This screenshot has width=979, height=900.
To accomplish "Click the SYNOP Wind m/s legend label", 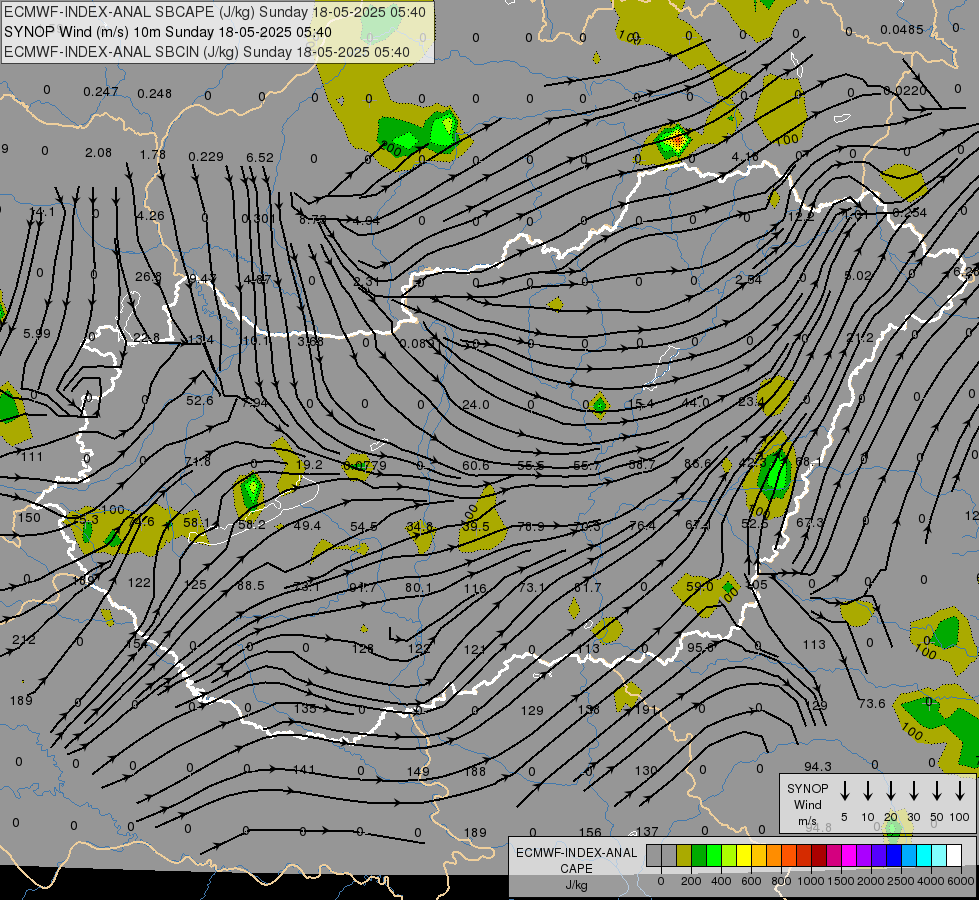I will tap(807, 804).
